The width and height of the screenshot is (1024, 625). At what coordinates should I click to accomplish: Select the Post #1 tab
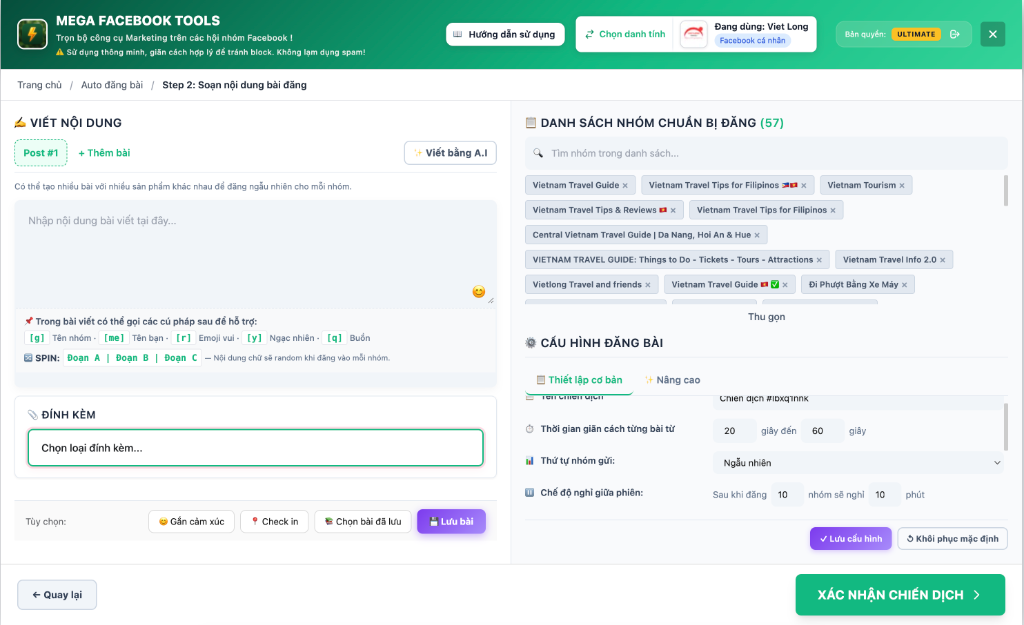[x=40, y=153]
